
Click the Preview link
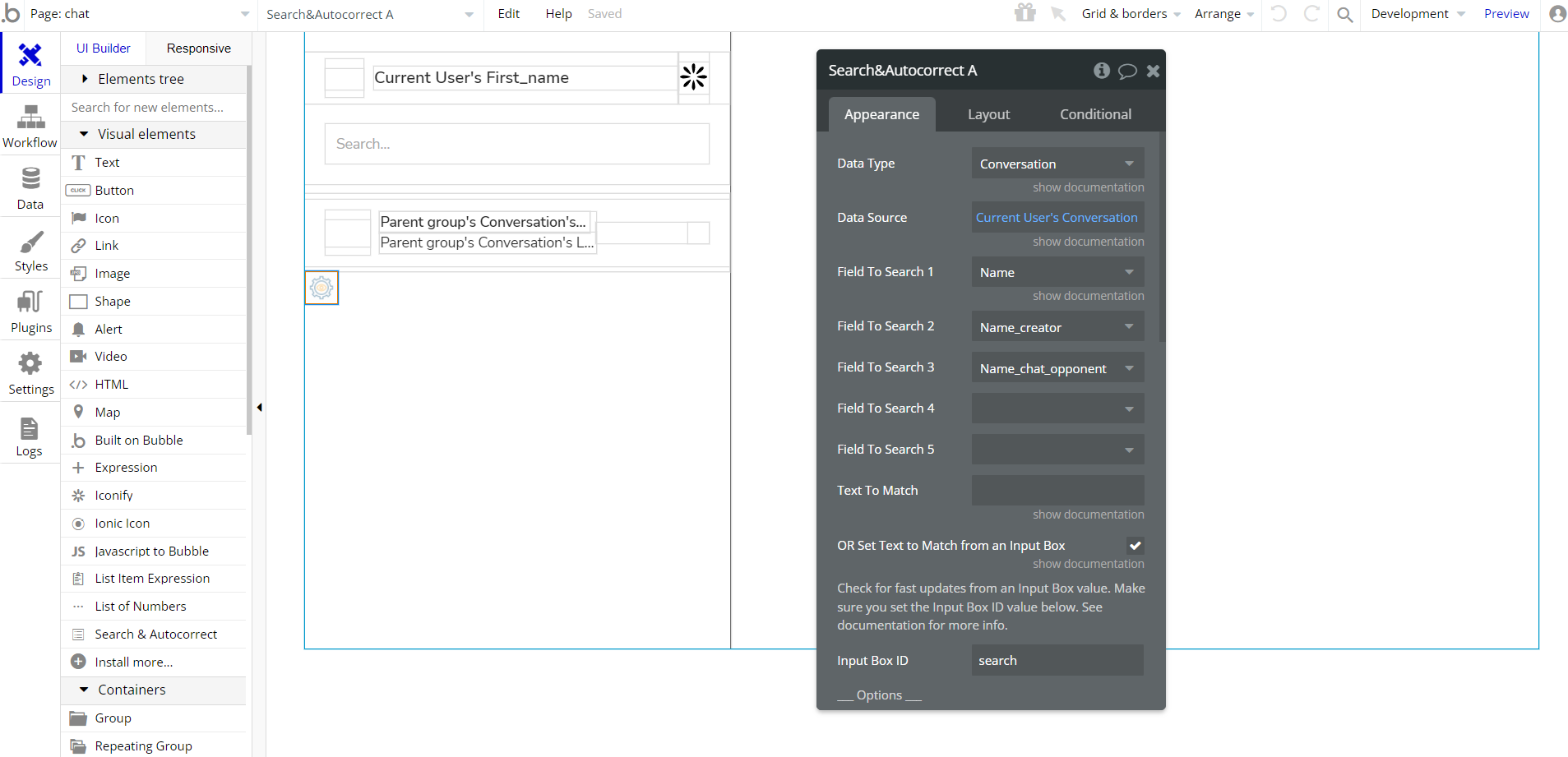(x=1506, y=14)
